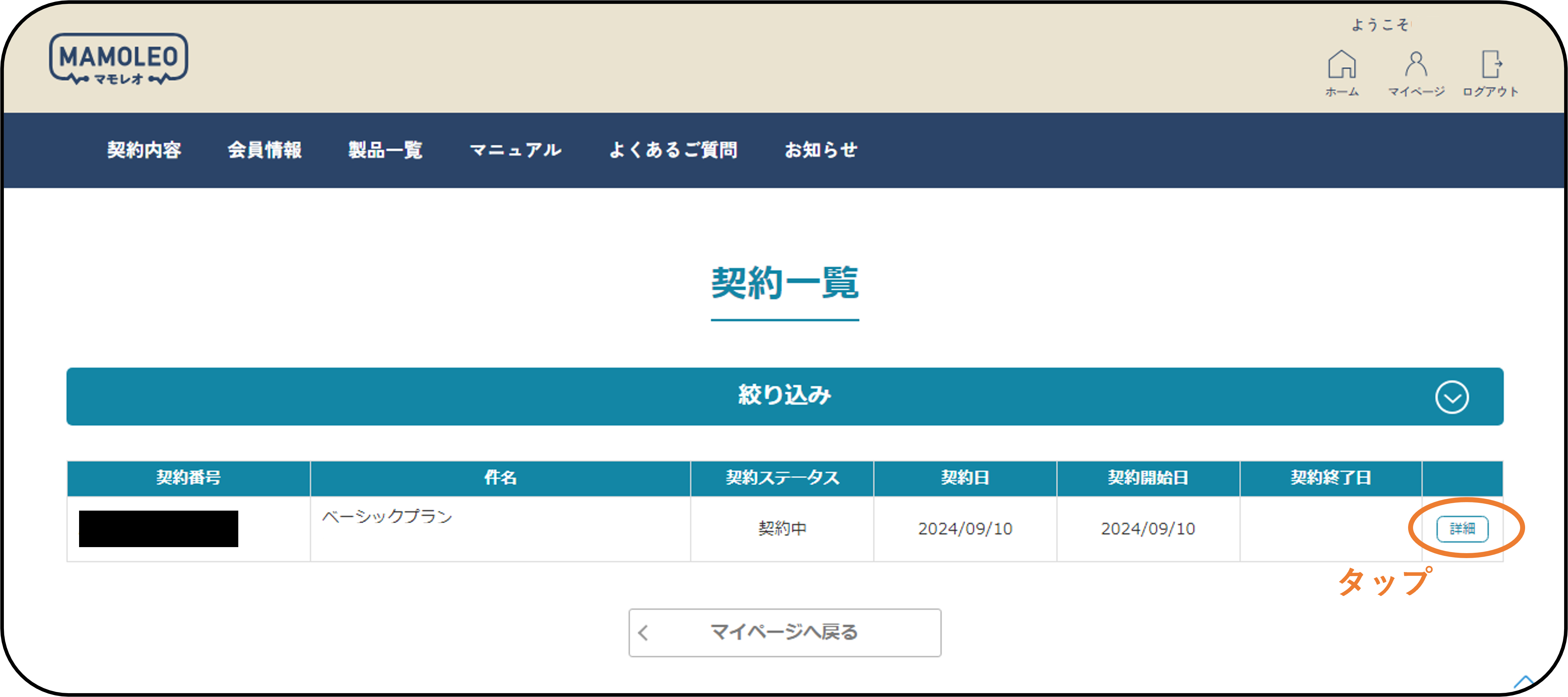Open よくあるご質問 menu item

click(673, 150)
